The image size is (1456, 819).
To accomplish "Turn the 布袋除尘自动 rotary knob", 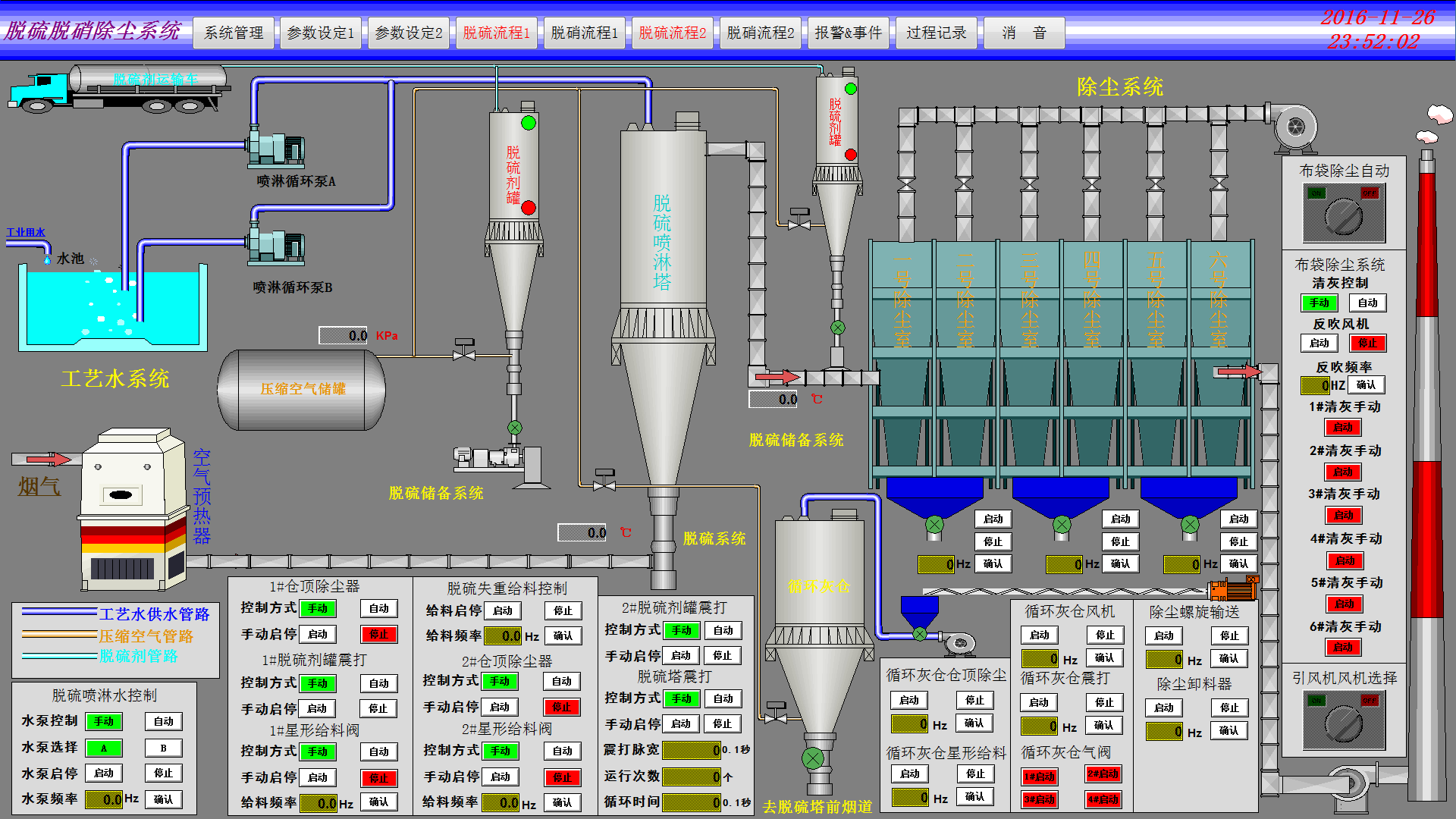I will 1344,215.
